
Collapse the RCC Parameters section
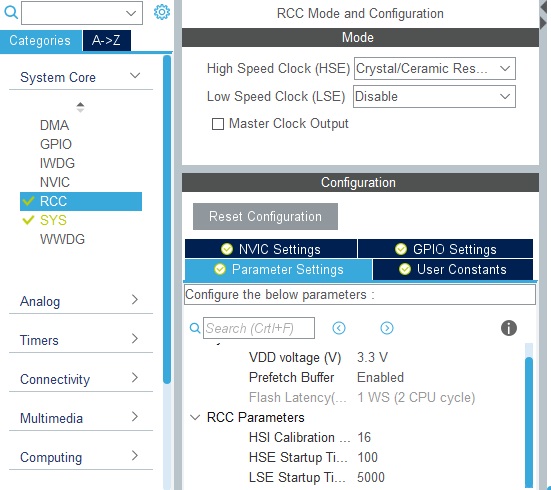click(195, 417)
